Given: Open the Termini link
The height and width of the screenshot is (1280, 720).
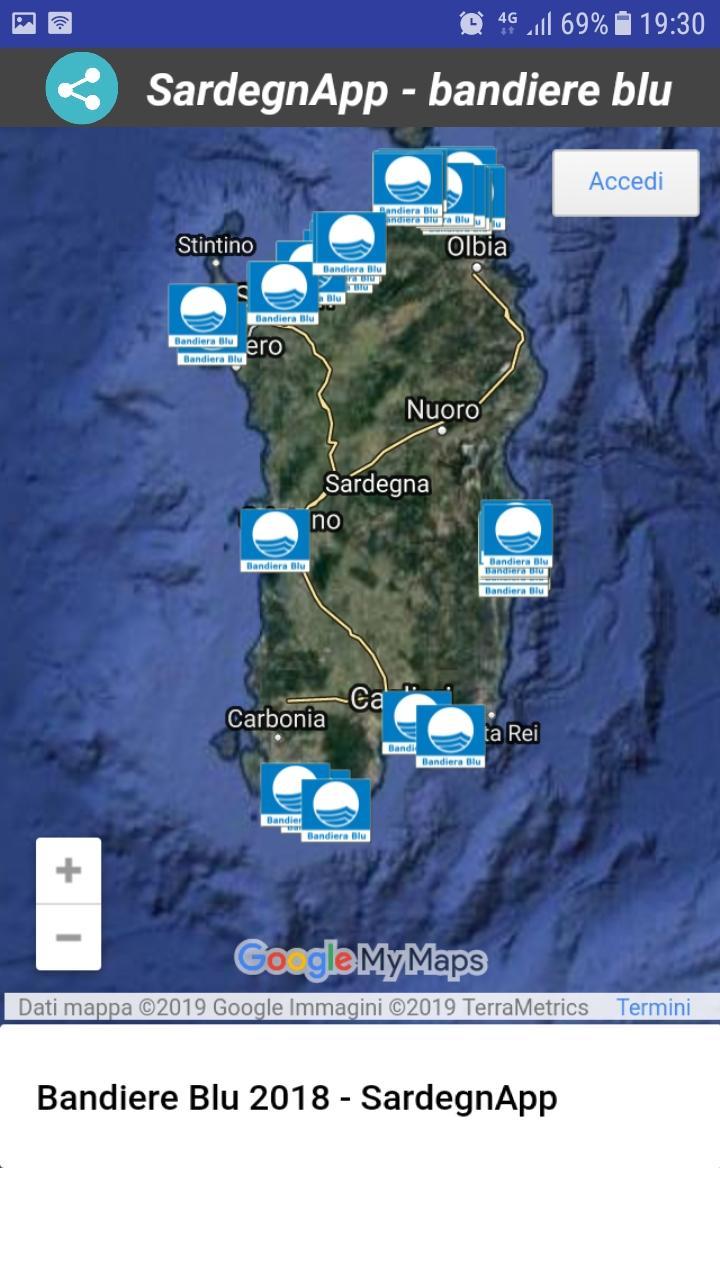Looking at the screenshot, I should click(x=653, y=1007).
